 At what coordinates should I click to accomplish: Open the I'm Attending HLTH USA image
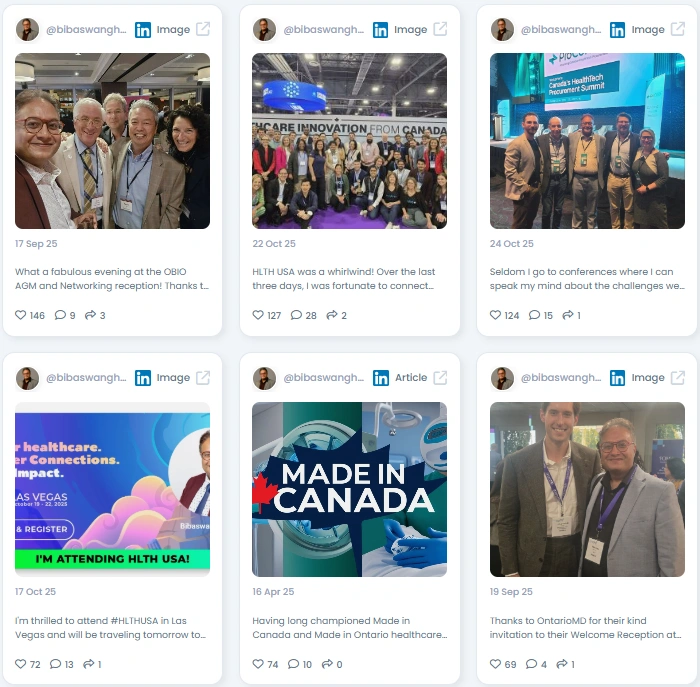click(x=112, y=489)
